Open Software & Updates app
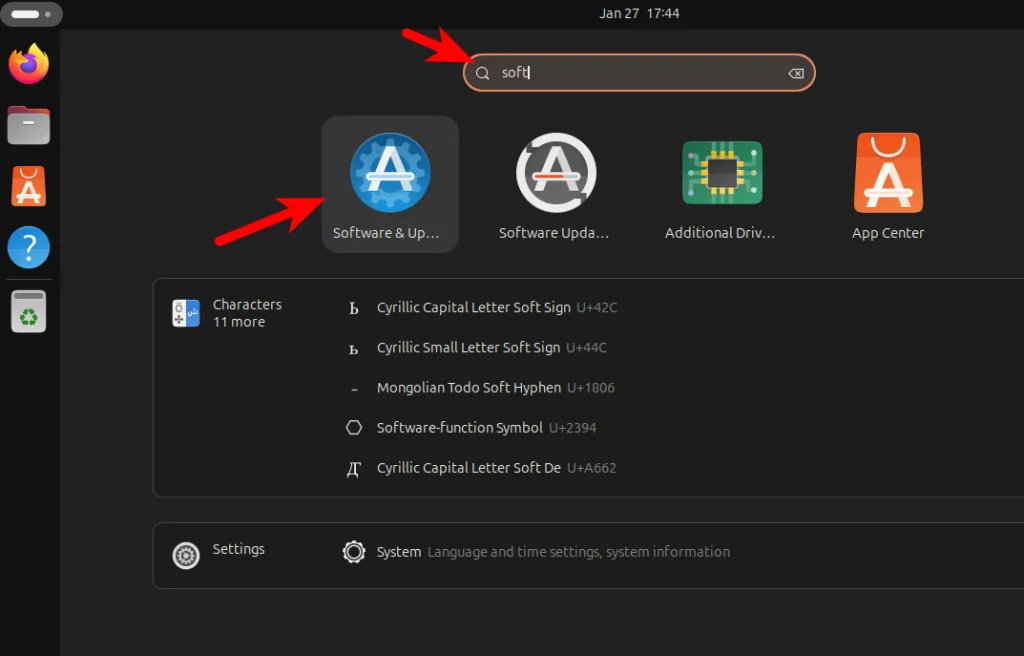 pyautogui.click(x=390, y=184)
